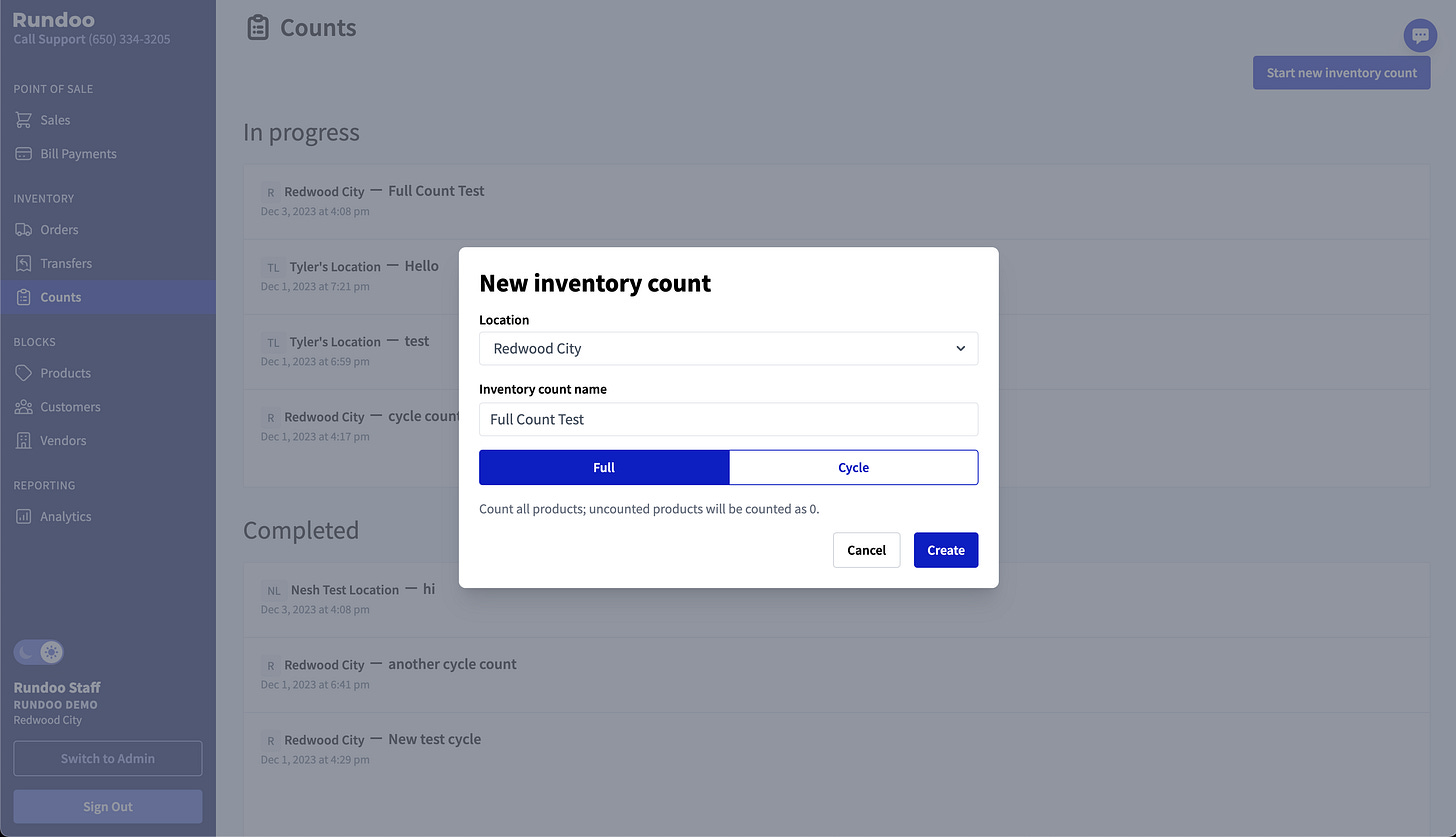This screenshot has height=837, width=1456.
Task: Click the Vendors building icon
Action: pos(23,441)
